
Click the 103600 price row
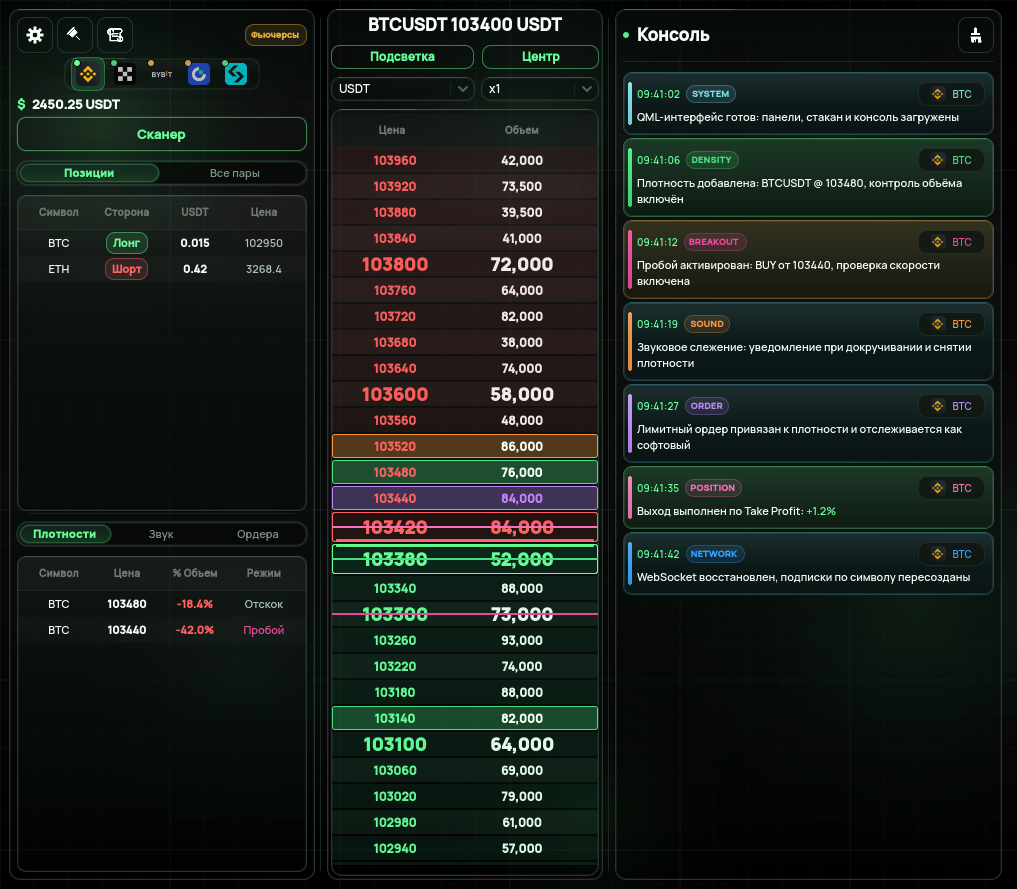(464, 394)
